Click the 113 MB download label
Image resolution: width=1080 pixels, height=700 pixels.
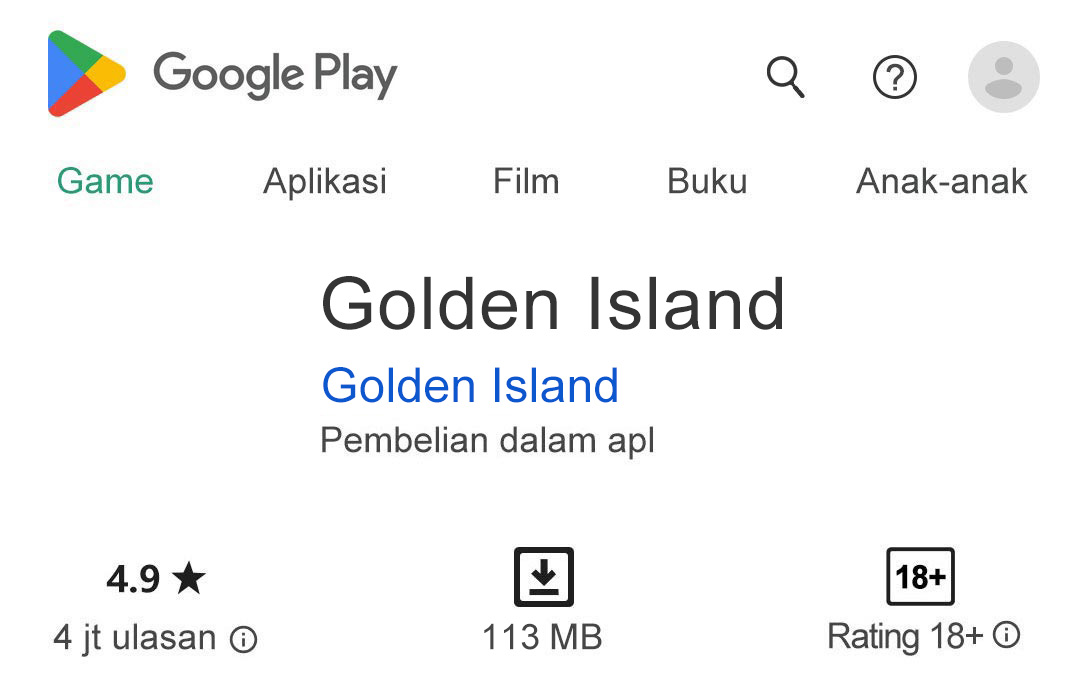(543, 637)
